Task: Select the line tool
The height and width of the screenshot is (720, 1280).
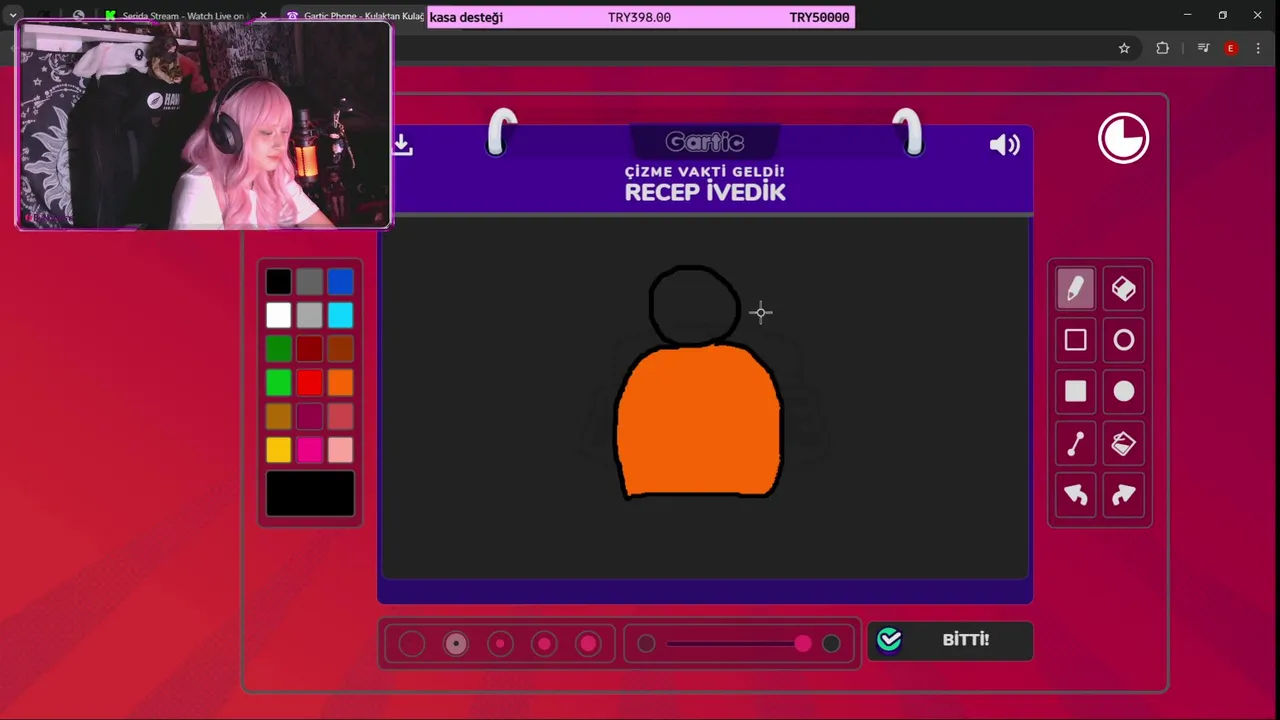Action: pyautogui.click(x=1075, y=443)
